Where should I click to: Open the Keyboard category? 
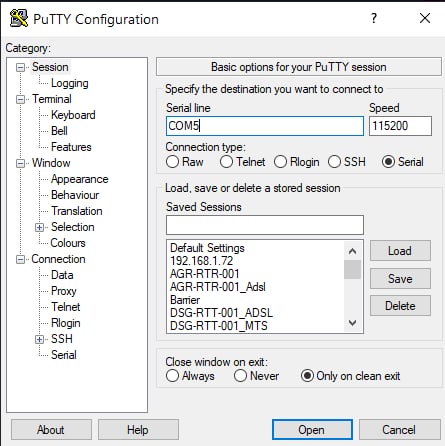coord(73,115)
